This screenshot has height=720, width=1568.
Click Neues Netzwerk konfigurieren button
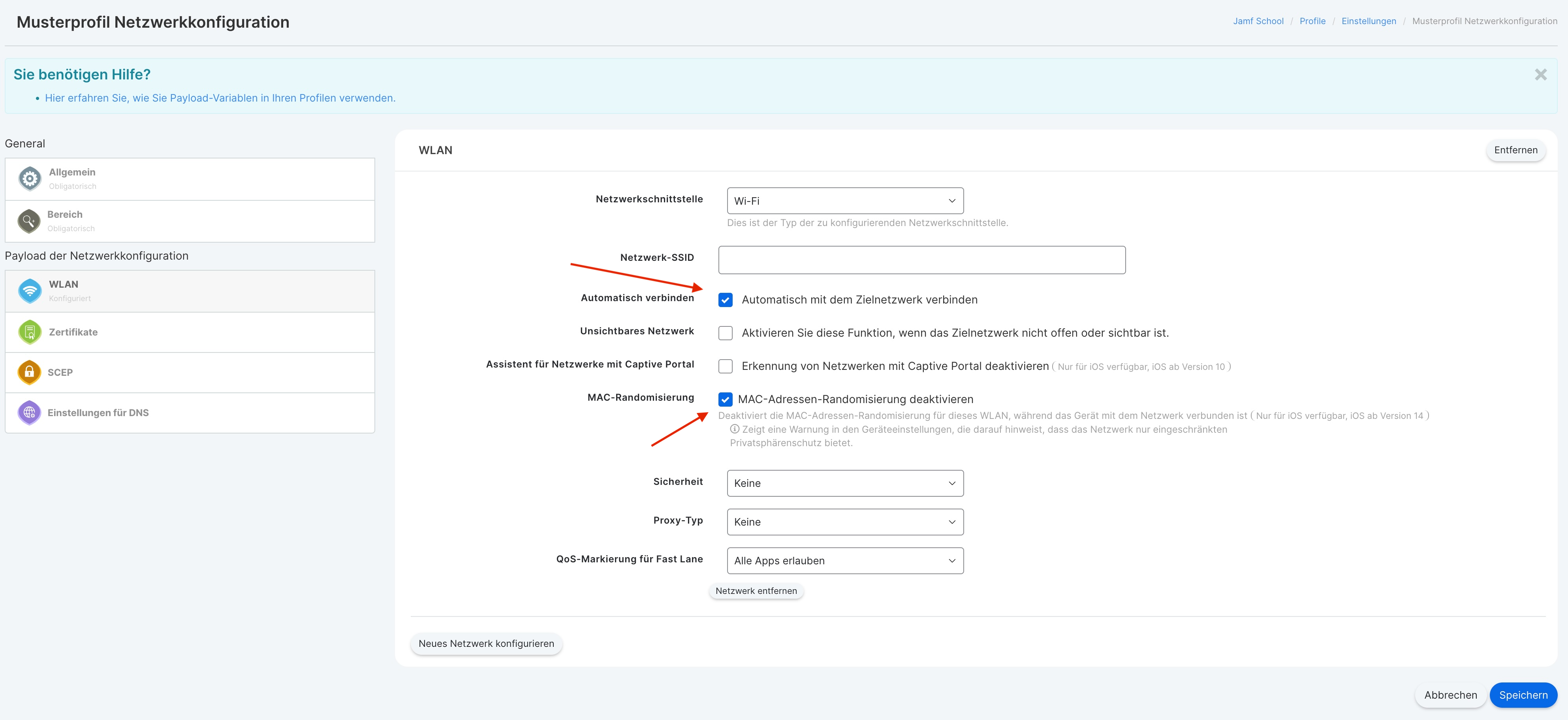click(486, 643)
